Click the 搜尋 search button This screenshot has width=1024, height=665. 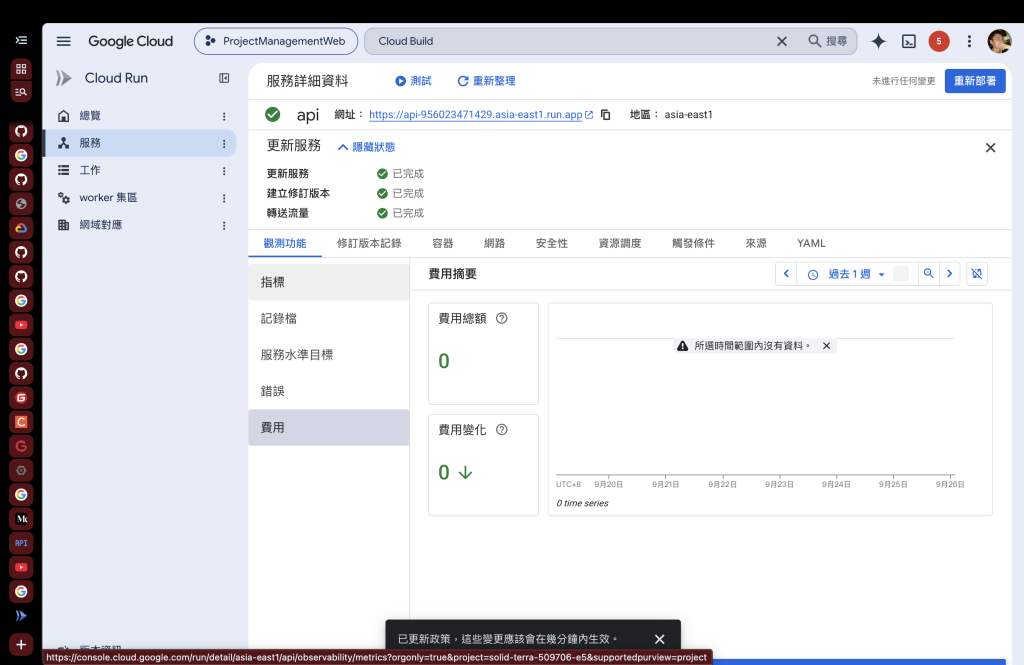(827, 41)
